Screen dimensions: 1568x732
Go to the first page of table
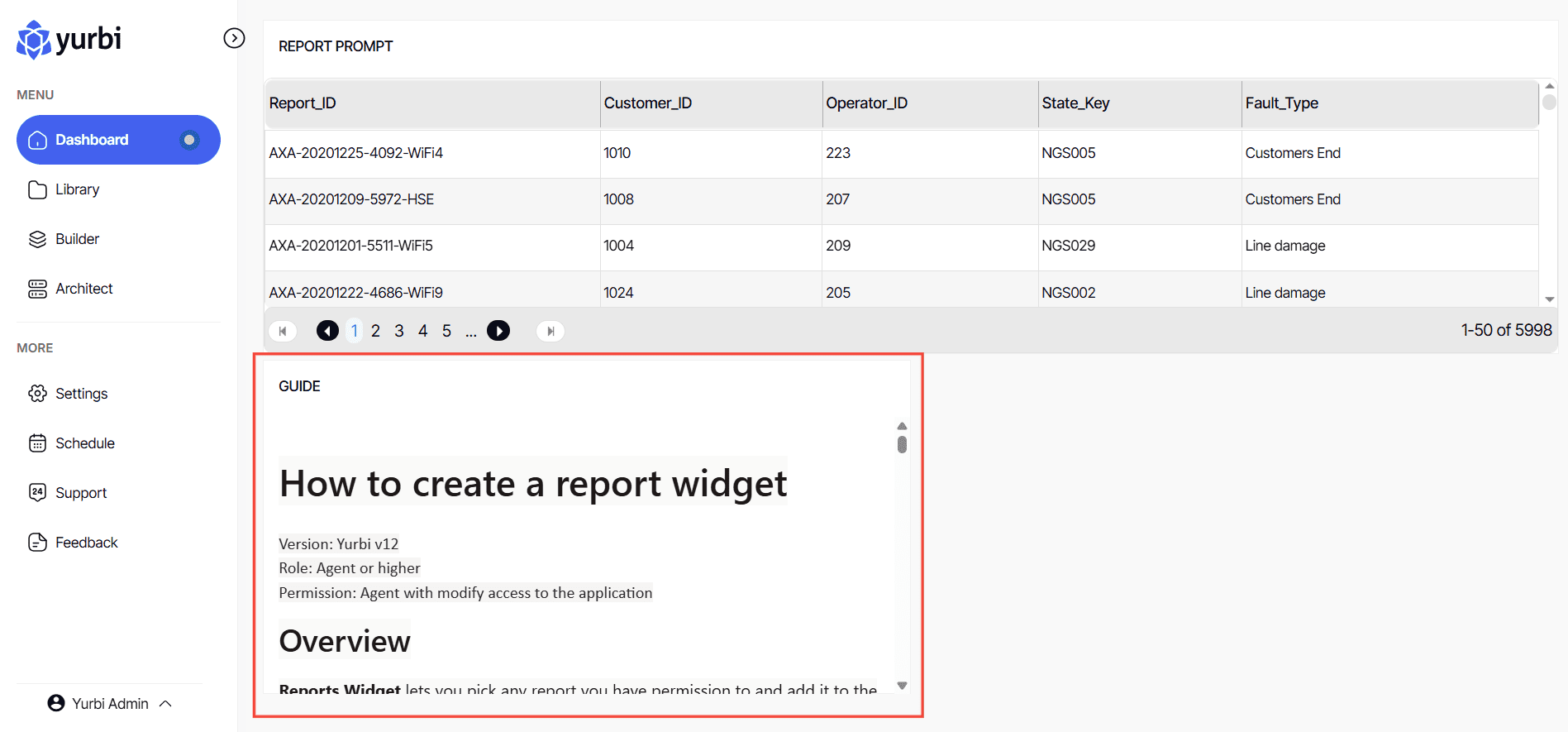(283, 331)
